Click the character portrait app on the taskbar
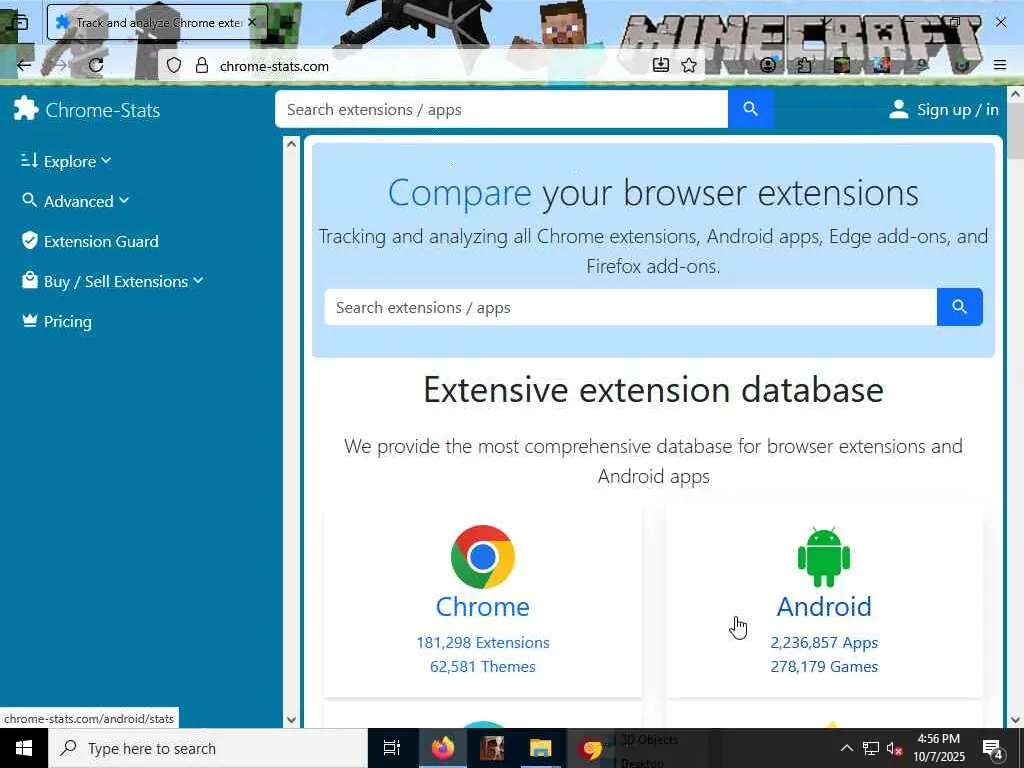This screenshot has width=1024, height=768. tap(492, 748)
